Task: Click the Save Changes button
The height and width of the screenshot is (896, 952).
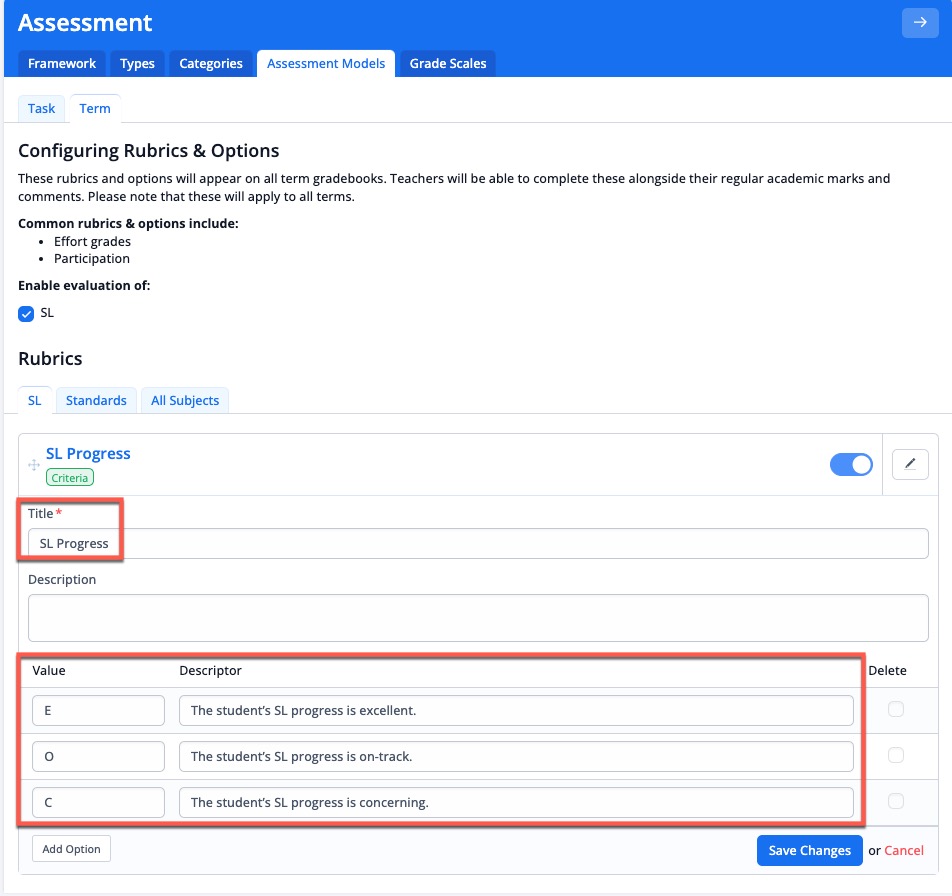Action: (809, 850)
